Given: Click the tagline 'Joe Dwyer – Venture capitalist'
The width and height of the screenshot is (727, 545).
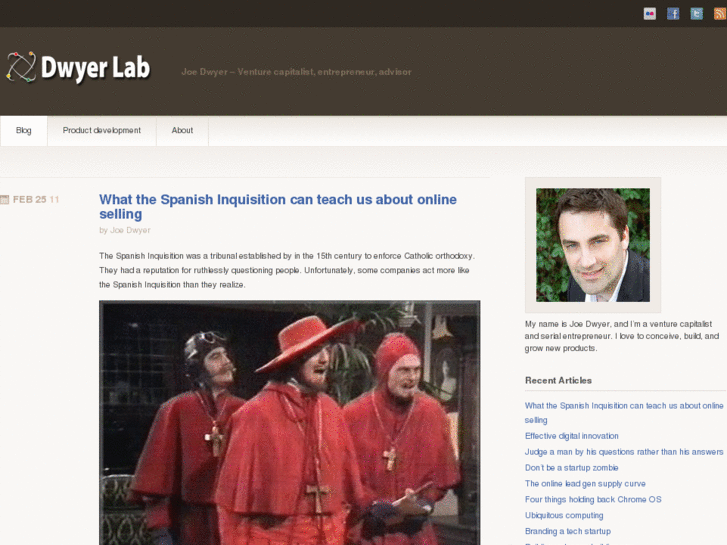Looking at the screenshot, I should coord(296,72).
